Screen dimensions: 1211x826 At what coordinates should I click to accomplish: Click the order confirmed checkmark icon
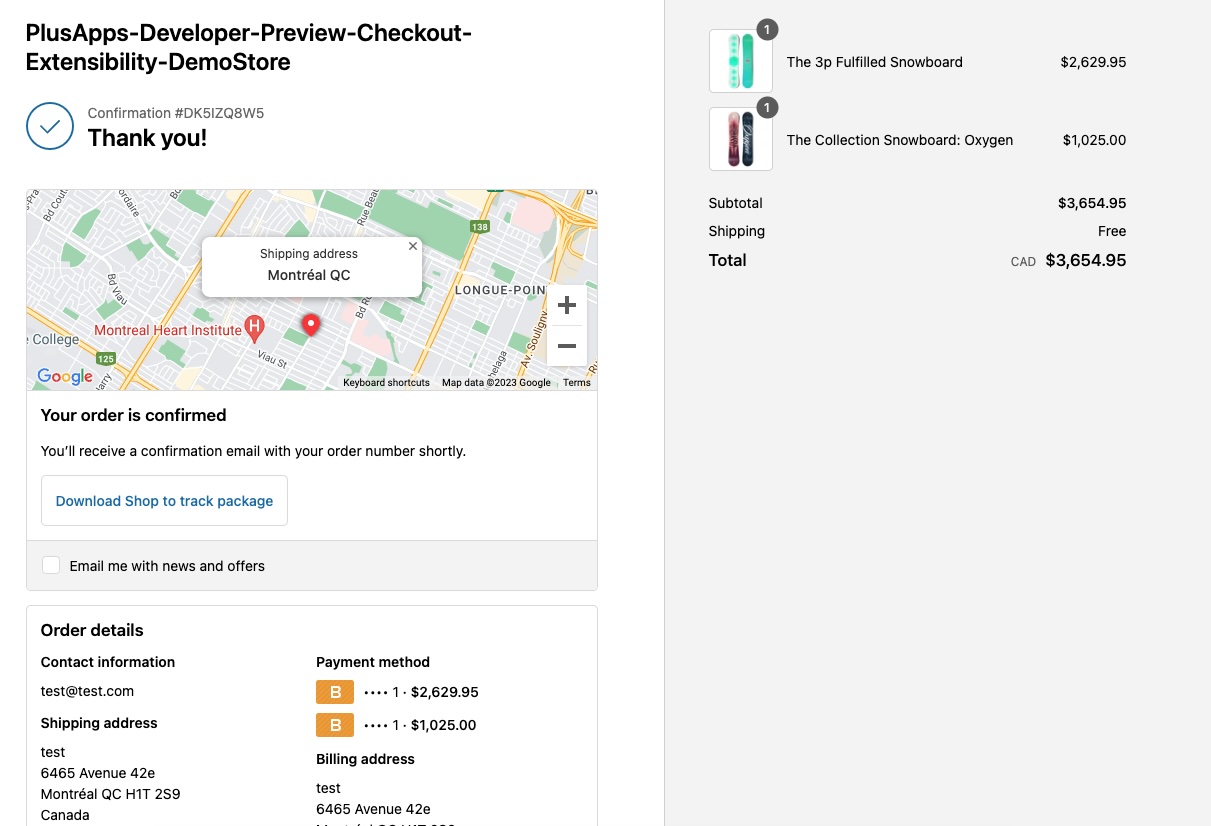click(50, 126)
